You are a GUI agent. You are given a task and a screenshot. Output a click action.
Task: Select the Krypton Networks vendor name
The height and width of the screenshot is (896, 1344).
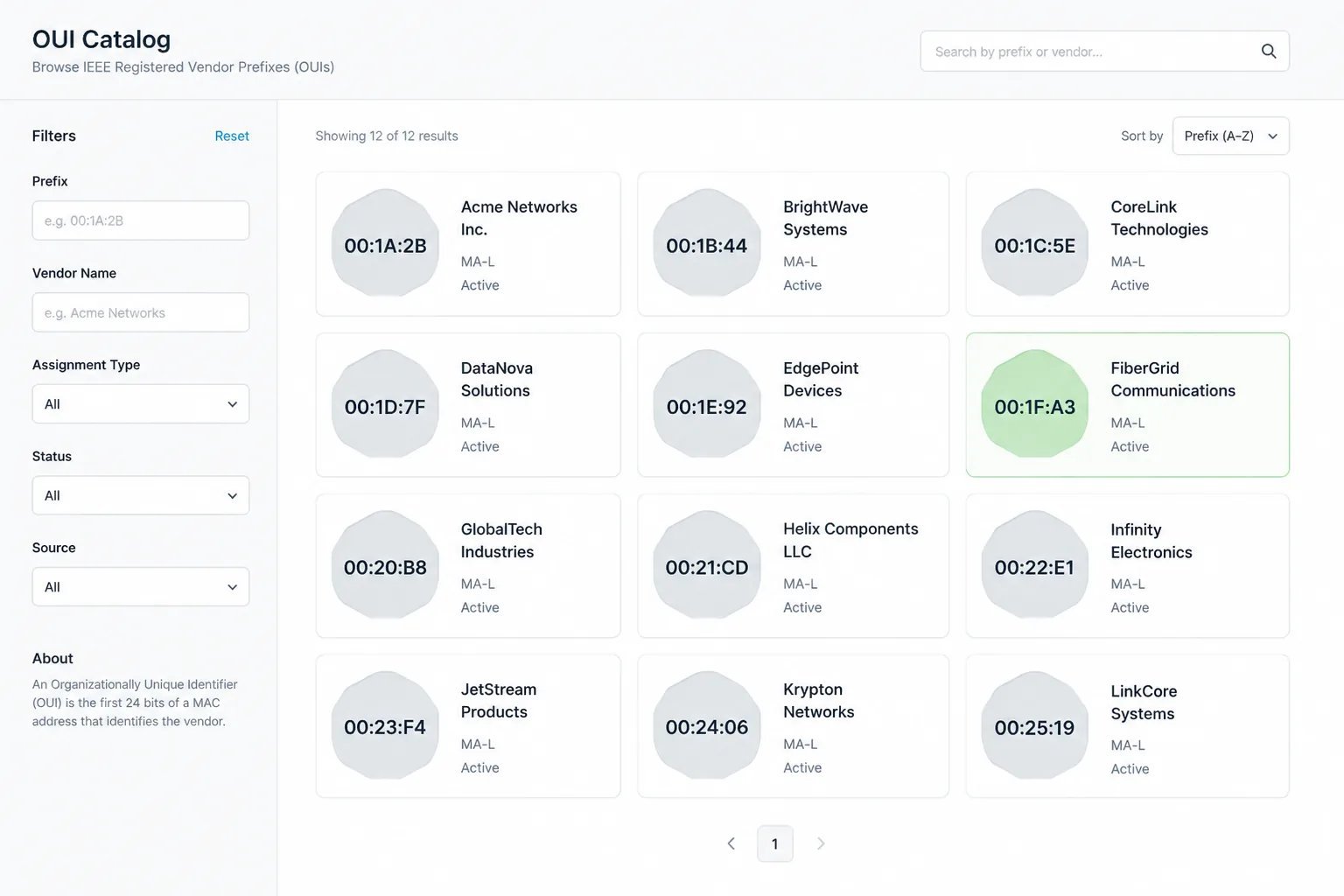pyautogui.click(x=818, y=700)
